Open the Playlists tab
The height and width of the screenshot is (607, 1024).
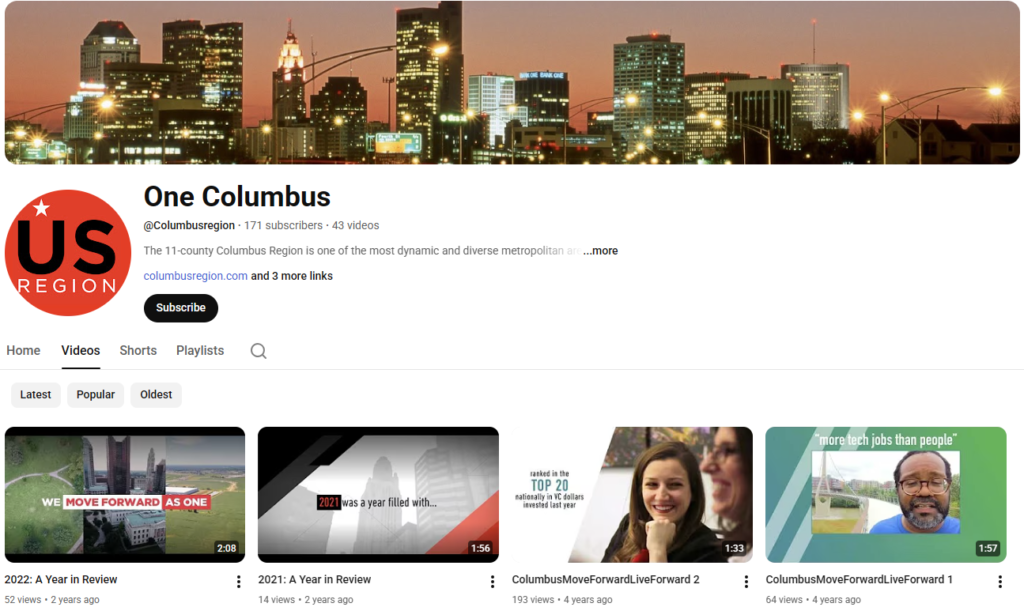point(200,351)
